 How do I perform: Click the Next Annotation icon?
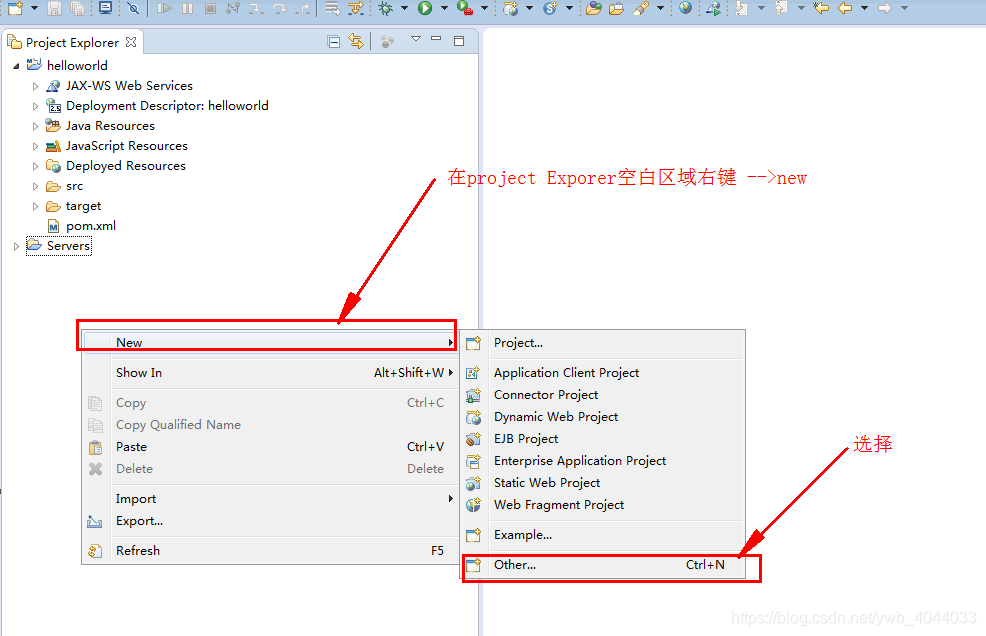coord(742,8)
